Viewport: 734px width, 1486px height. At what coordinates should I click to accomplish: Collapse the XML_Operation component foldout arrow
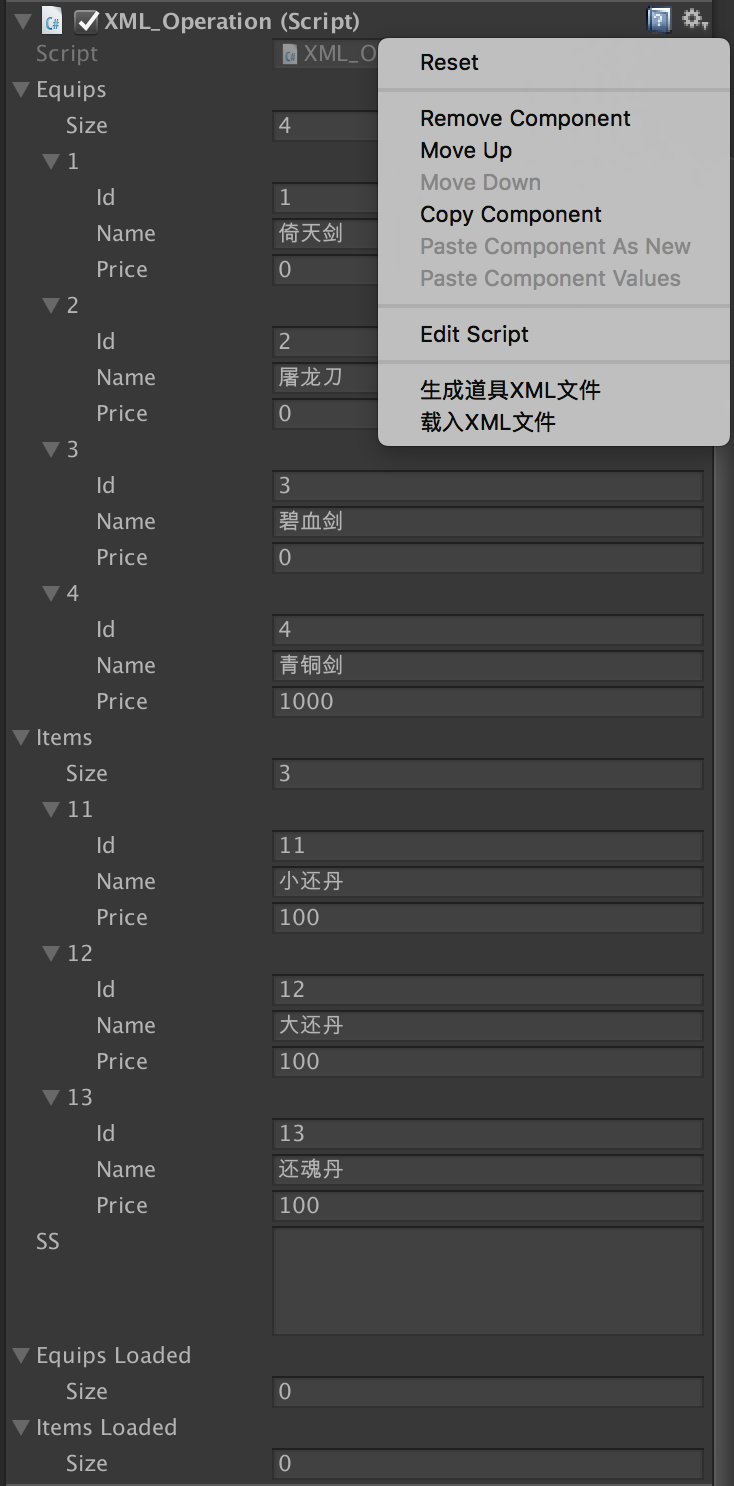tap(22, 21)
